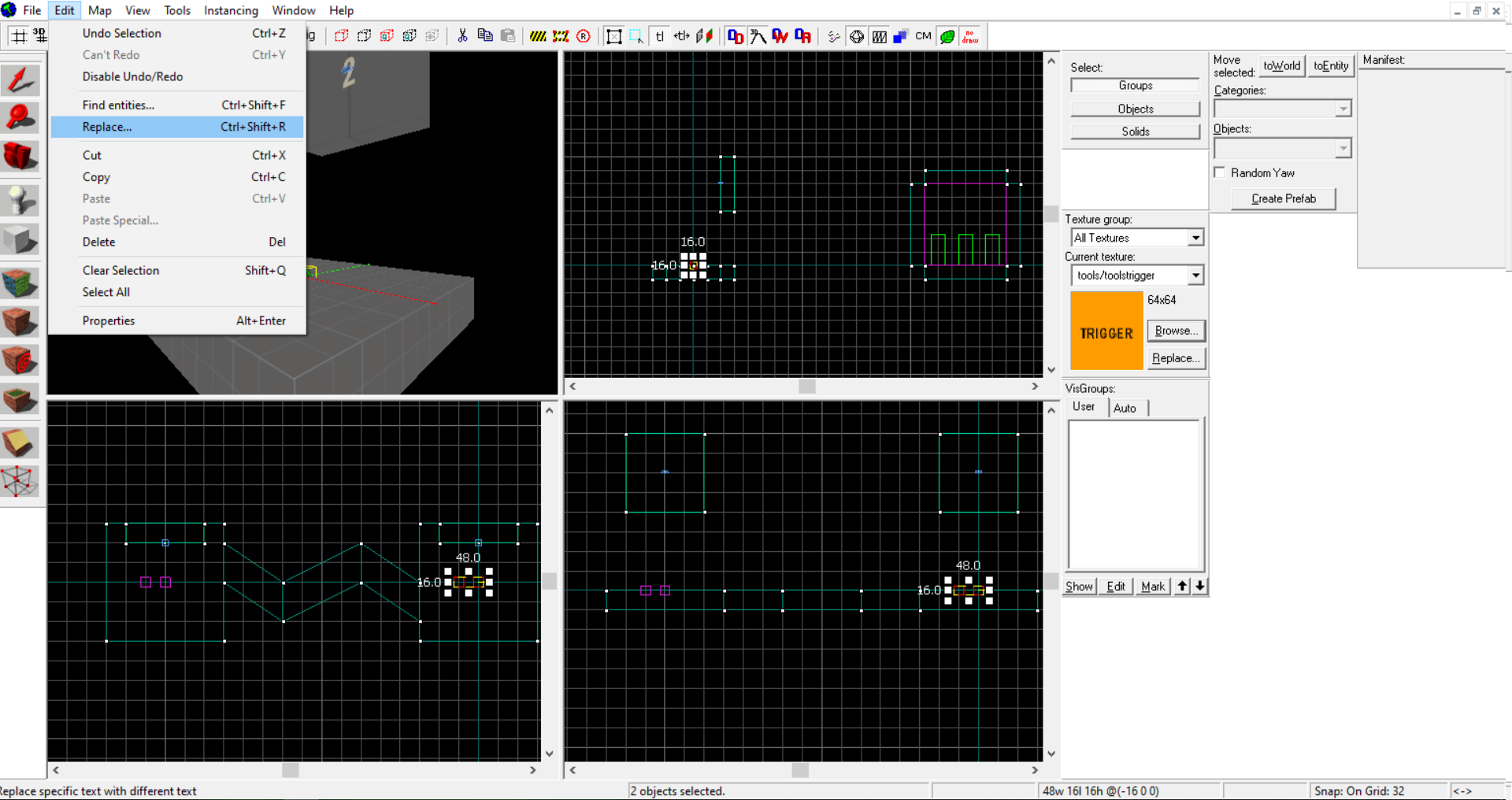Toggle the blue-red 'DD' displacement mask icon
This screenshot has width=1512, height=800.
click(x=735, y=36)
